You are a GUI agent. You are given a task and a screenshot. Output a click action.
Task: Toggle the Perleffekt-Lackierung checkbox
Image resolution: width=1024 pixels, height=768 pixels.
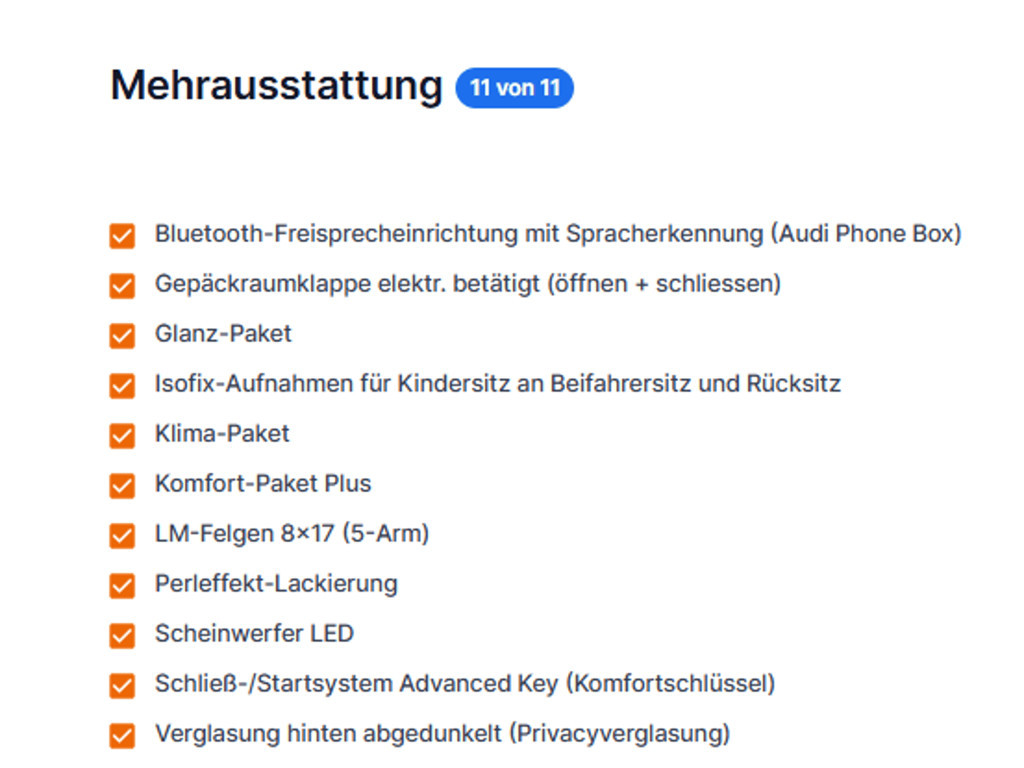point(122,585)
